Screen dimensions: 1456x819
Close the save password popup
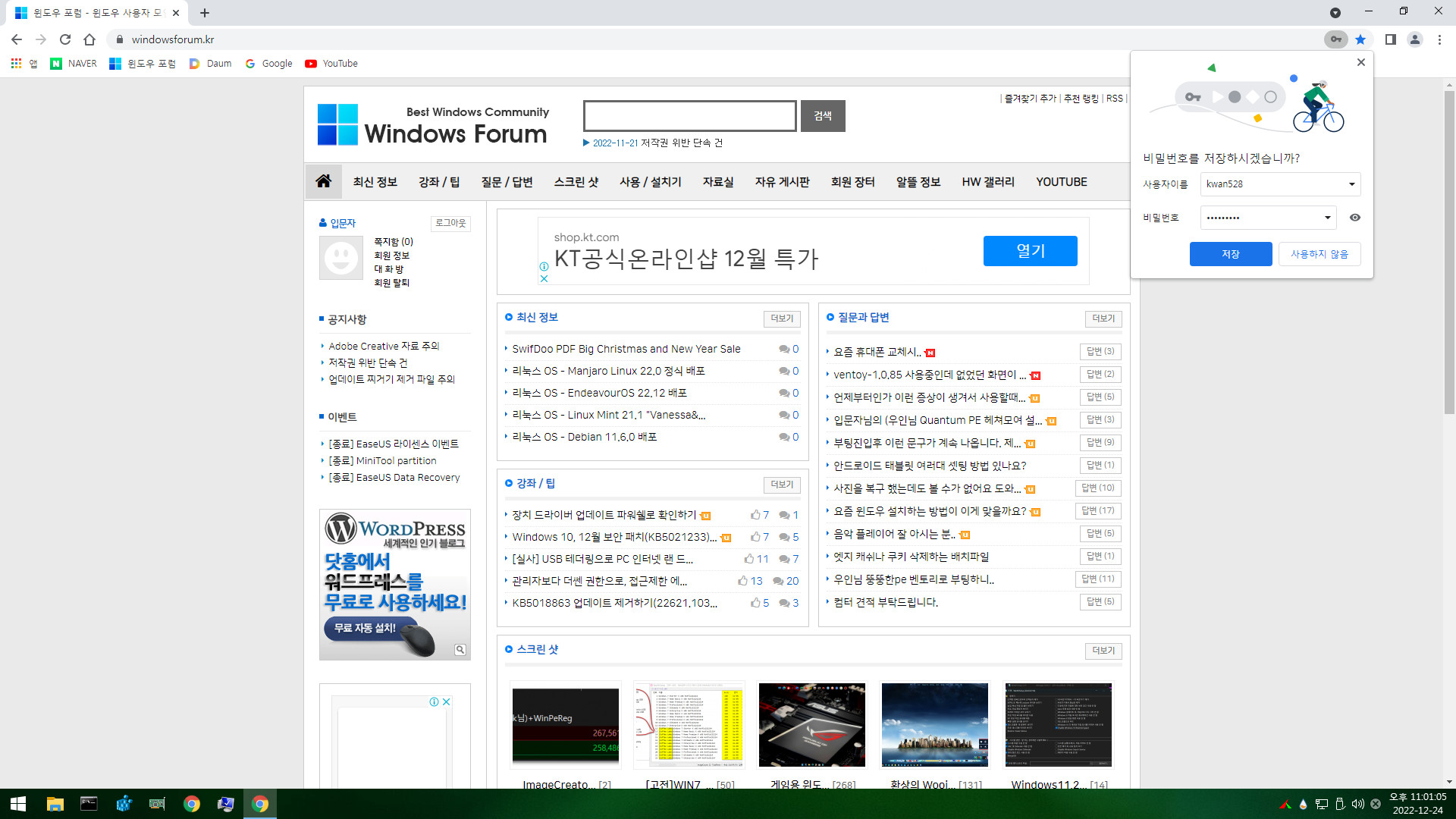(x=1361, y=62)
